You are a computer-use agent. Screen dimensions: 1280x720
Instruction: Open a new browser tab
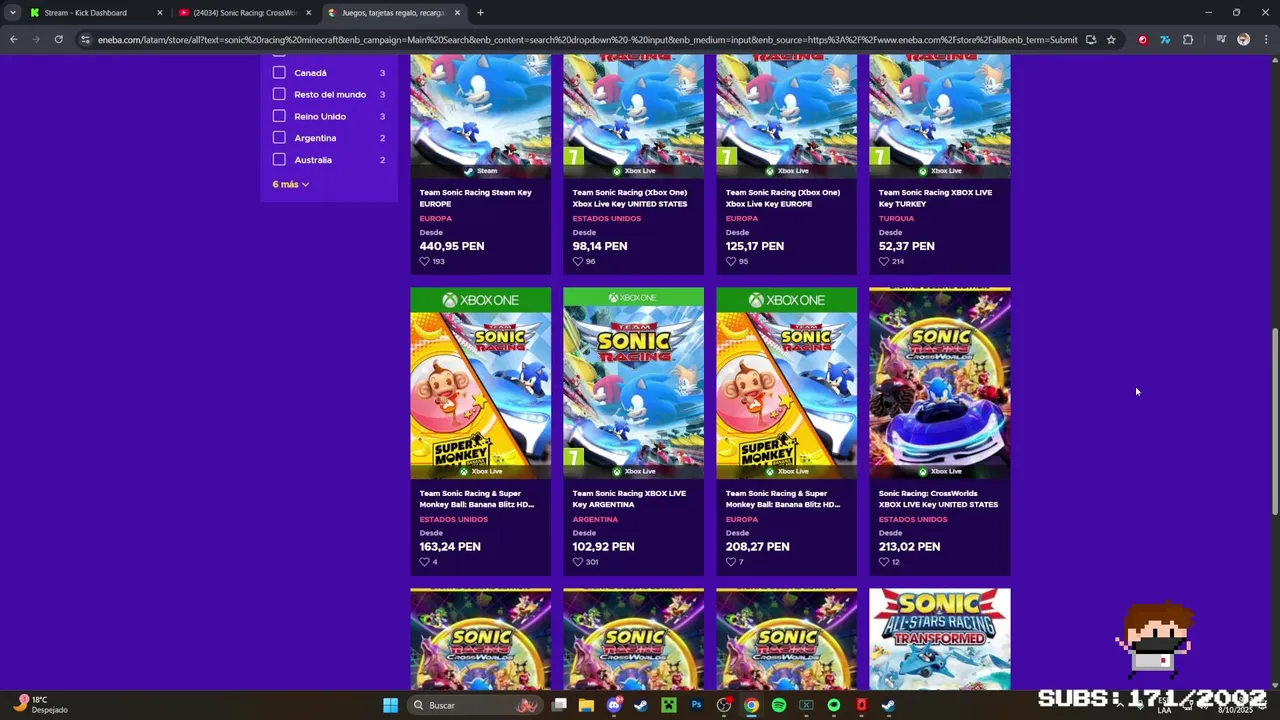pos(480,13)
